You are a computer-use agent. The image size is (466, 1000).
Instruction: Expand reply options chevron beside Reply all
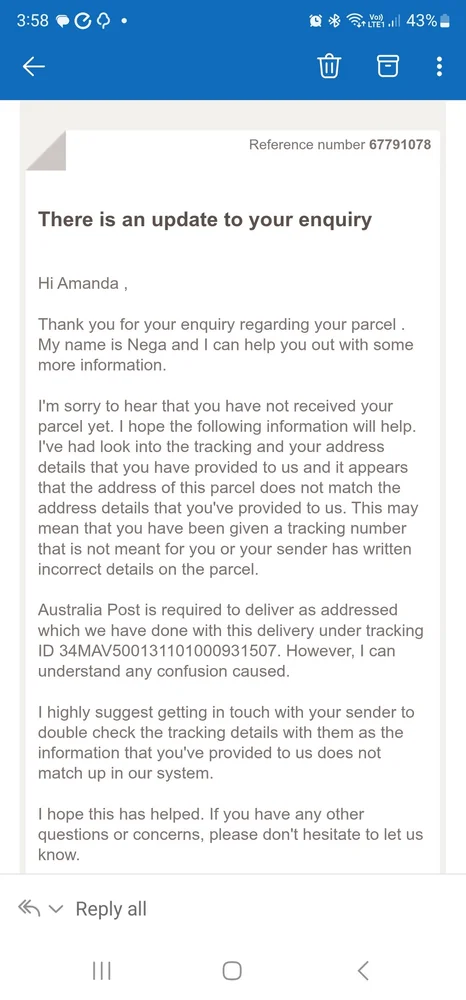[x=56, y=909]
